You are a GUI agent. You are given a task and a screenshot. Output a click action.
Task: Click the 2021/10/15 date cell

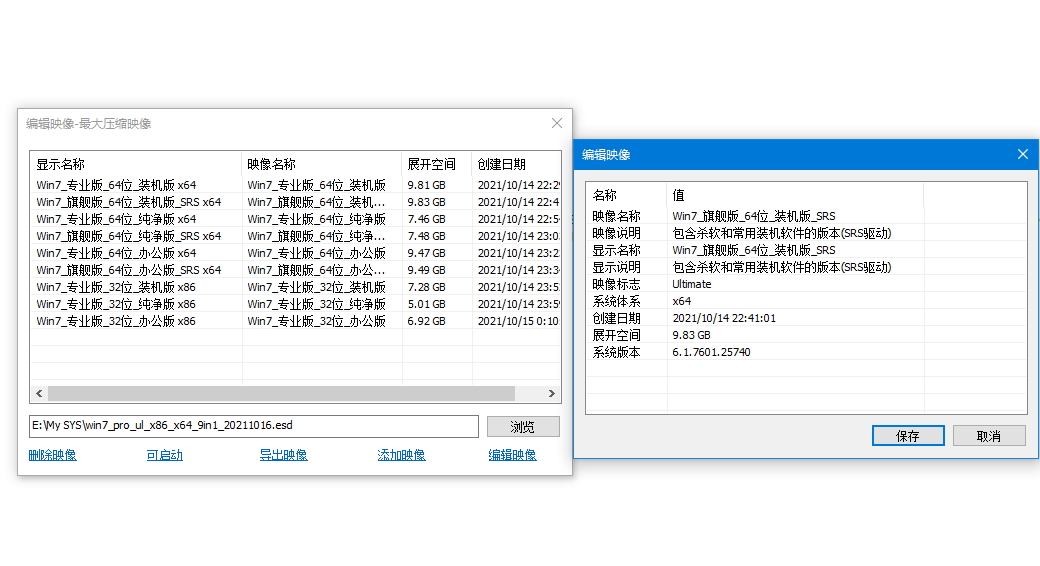[x=518, y=320]
